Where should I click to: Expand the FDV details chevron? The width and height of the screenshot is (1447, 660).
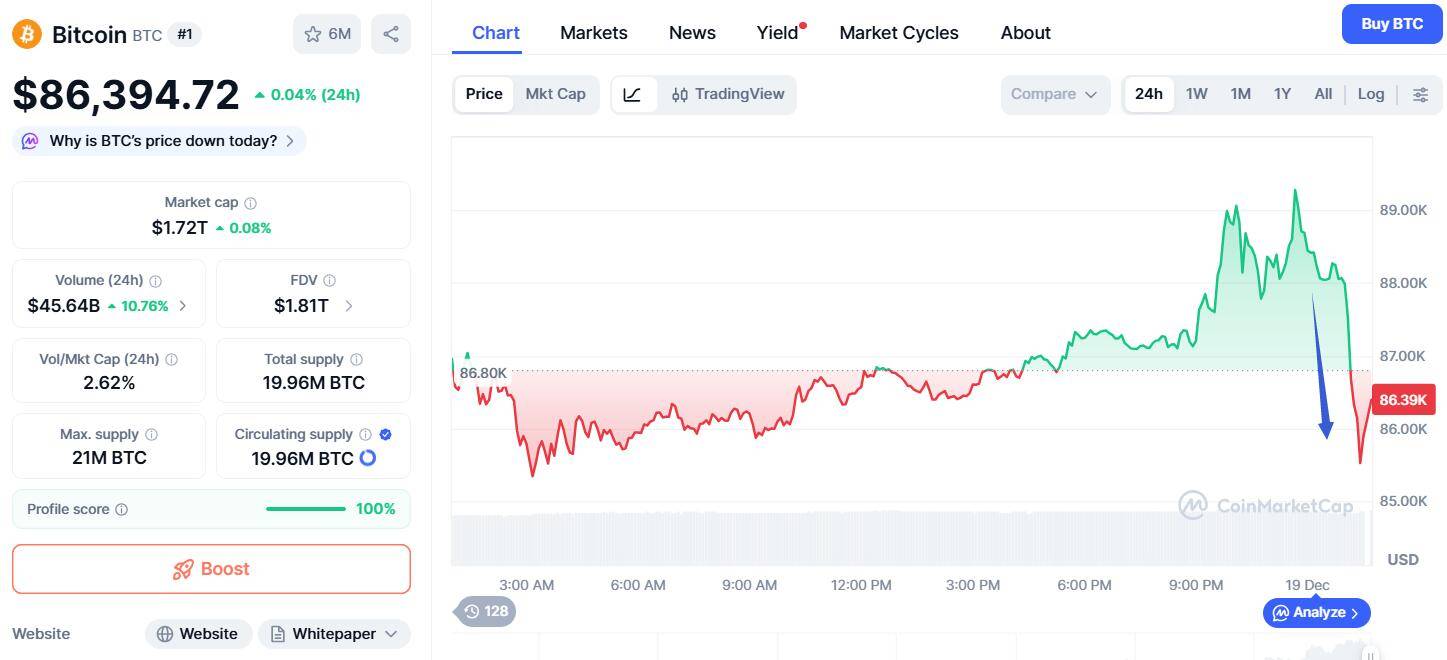click(349, 306)
